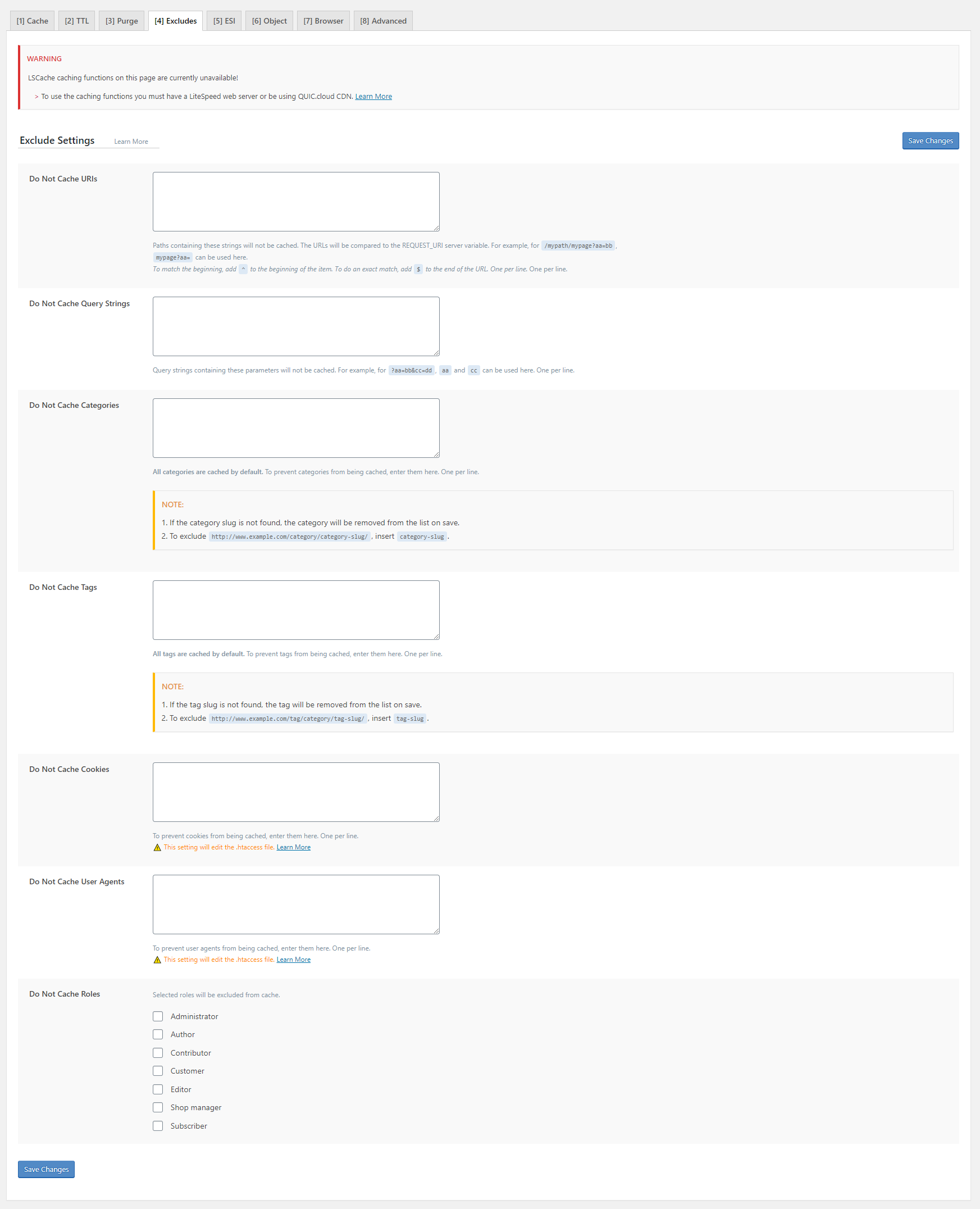Open Learn More link under Cookies htaccess warning
This screenshot has width=980, height=1209.
click(294, 847)
